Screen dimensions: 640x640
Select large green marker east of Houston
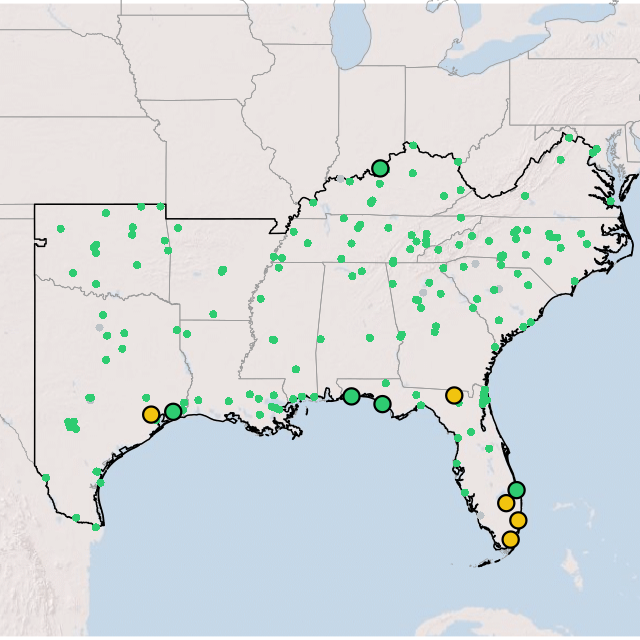pyautogui.click(x=173, y=411)
